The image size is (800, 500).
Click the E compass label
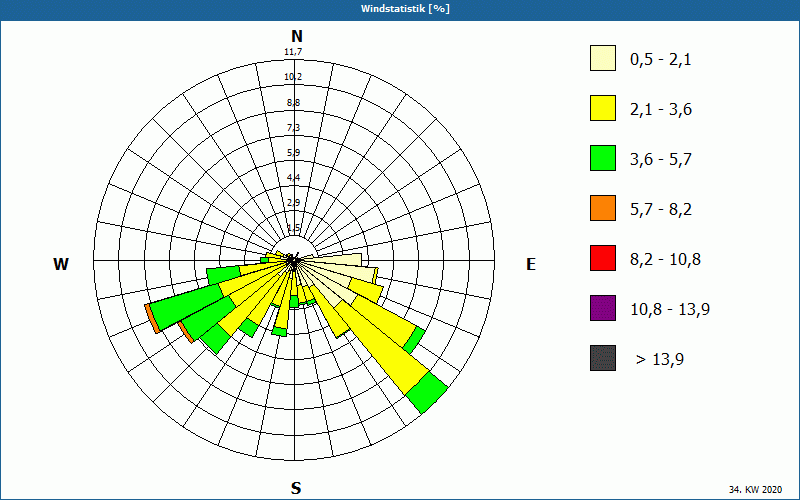[x=531, y=264]
